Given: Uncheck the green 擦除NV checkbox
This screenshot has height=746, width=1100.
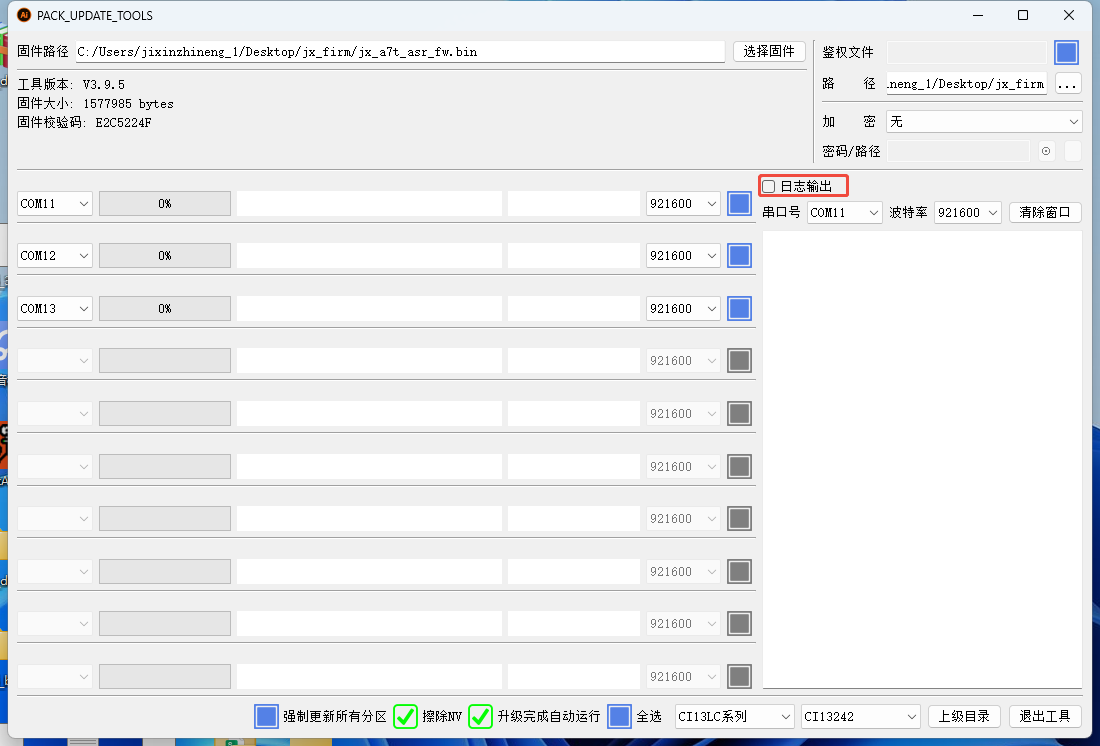Looking at the screenshot, I should [405, 716].
